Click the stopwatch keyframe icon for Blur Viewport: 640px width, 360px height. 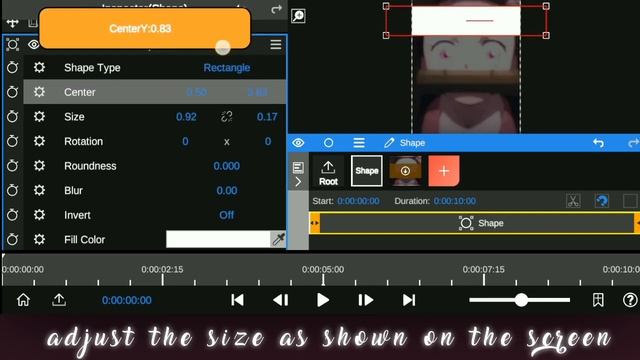click(x=12, y=190)
